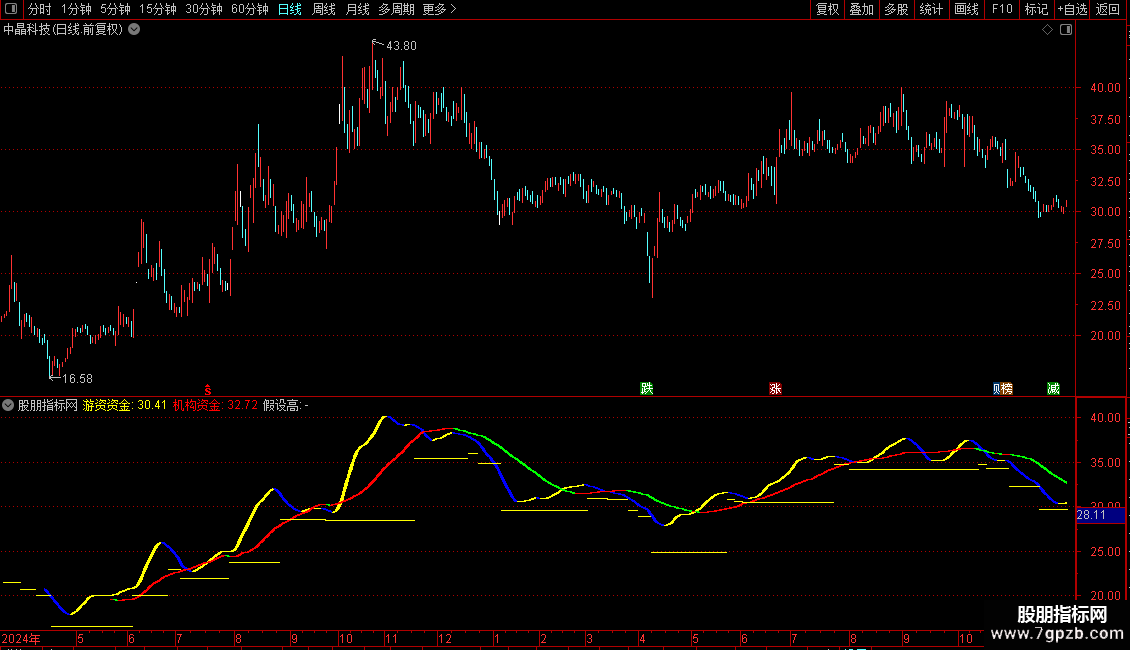
Task: Click the red $ dividend marker
Action: (x=208, y=389)
